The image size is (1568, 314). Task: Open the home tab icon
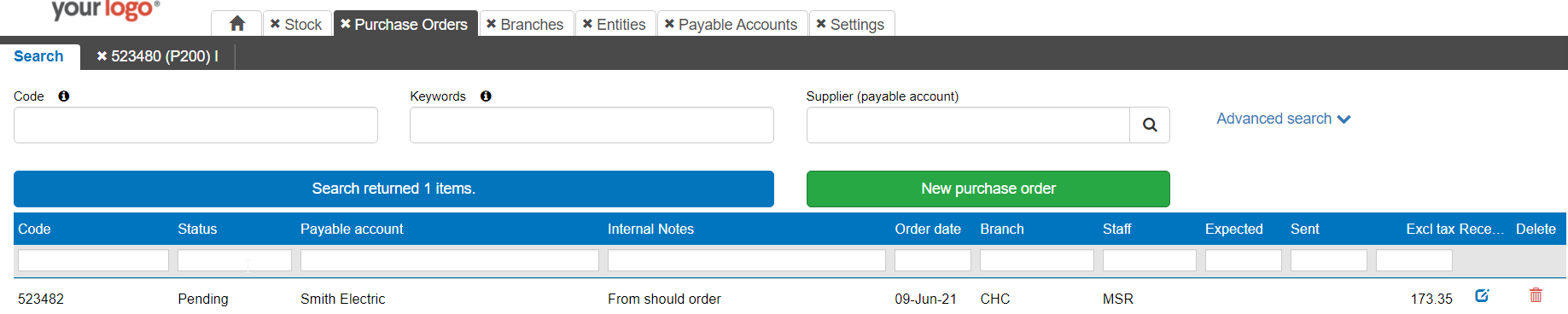[237, 24]
